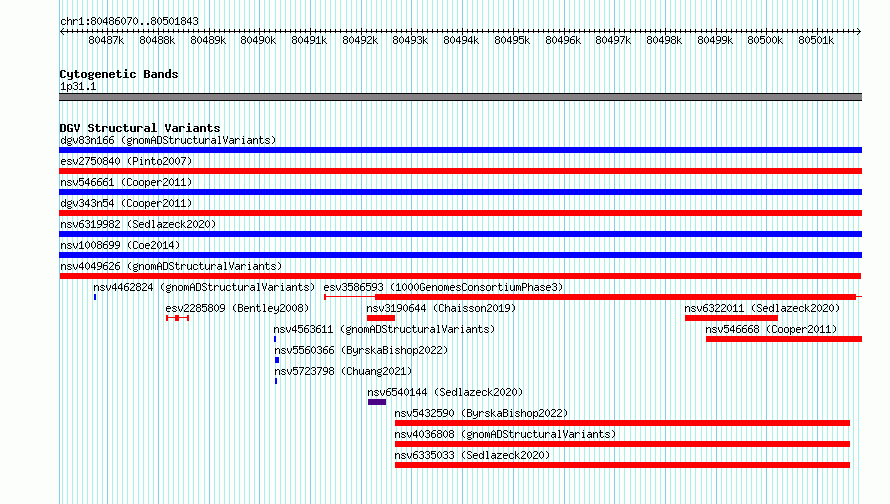Open the nsv546661 (Cooper2011) variant label
The width and height of the screenshot is (890, 504).
point(126,182)
